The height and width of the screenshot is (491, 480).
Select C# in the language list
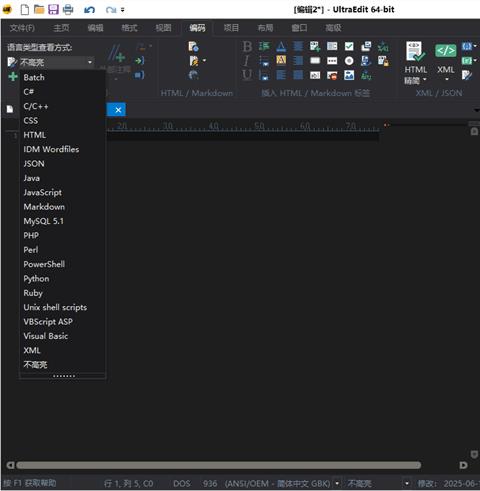pyautogui.click(x=63, y=92)
